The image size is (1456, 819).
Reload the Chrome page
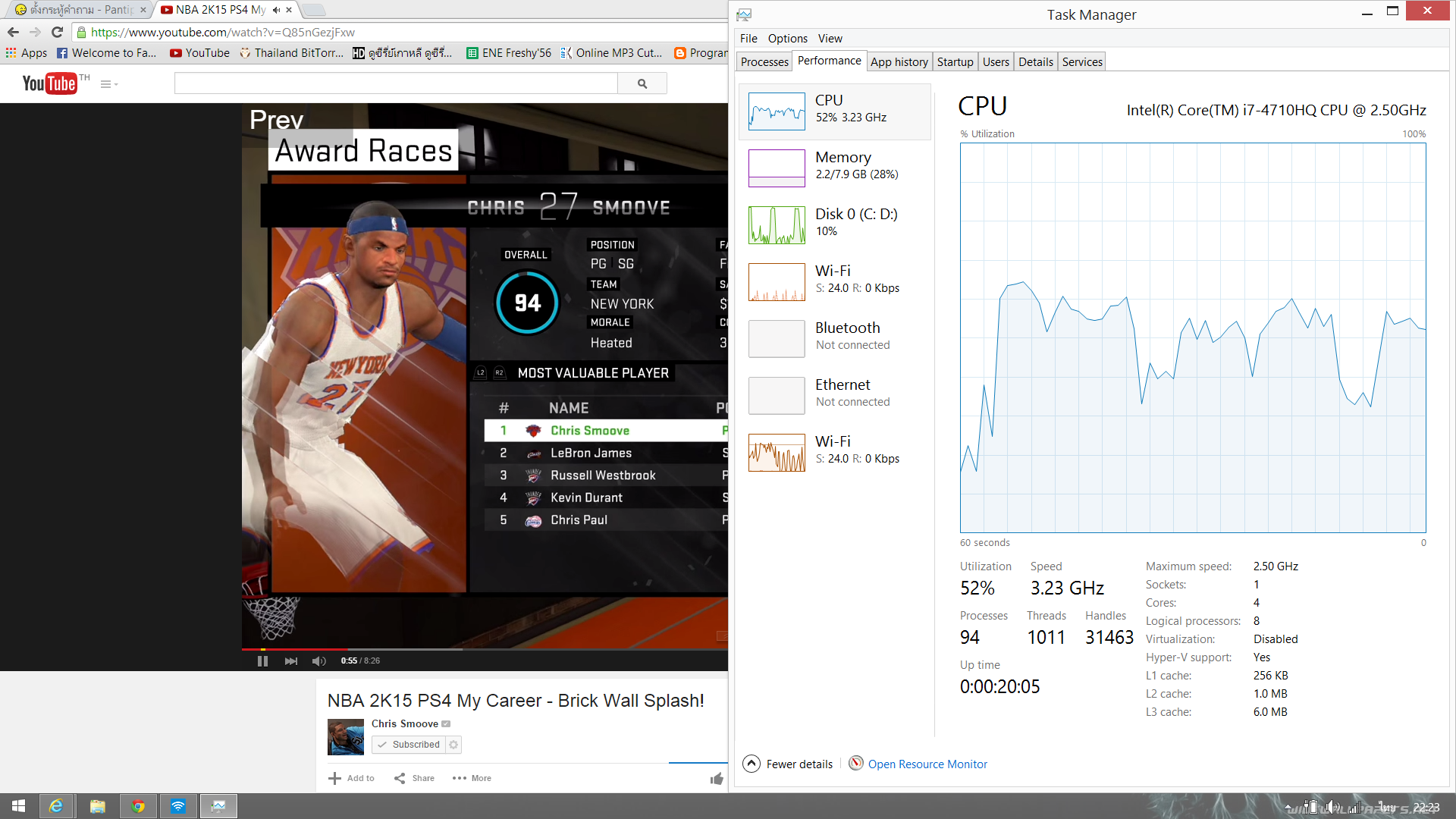pyautogui.click(x=57, y=32)
